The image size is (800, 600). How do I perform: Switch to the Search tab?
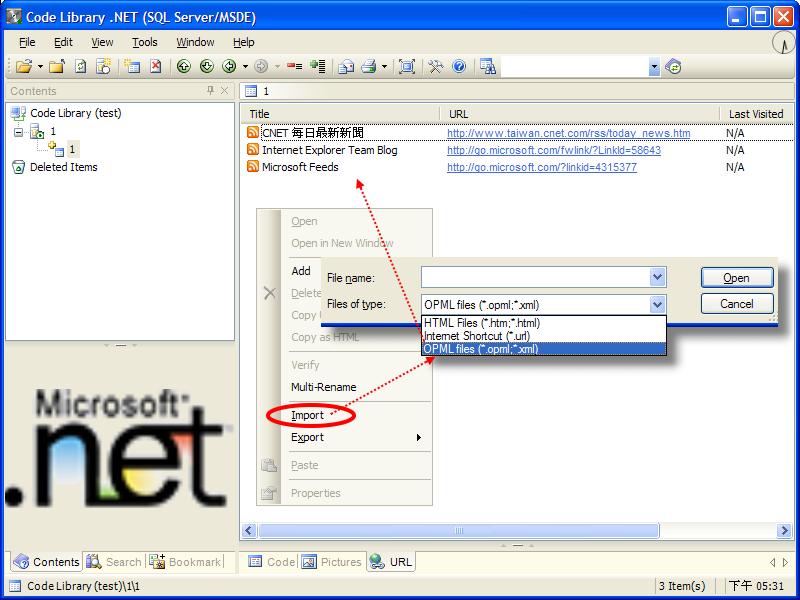115,562
